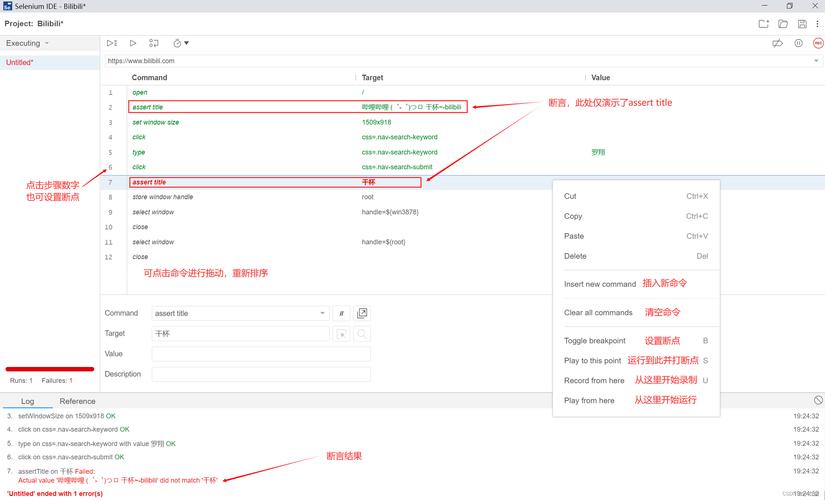The height and width of the screenshot is (500, 825).
Task: Open an existing project folder icon
Action: tap(783, 24)
